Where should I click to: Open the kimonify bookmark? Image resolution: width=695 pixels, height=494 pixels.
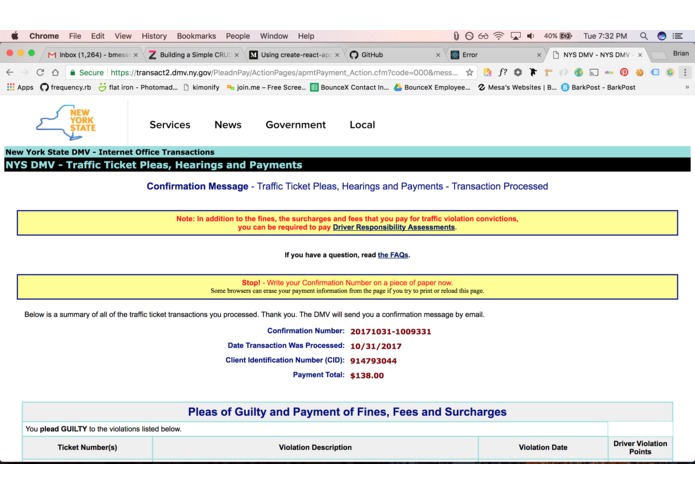[x=201, y=87]
